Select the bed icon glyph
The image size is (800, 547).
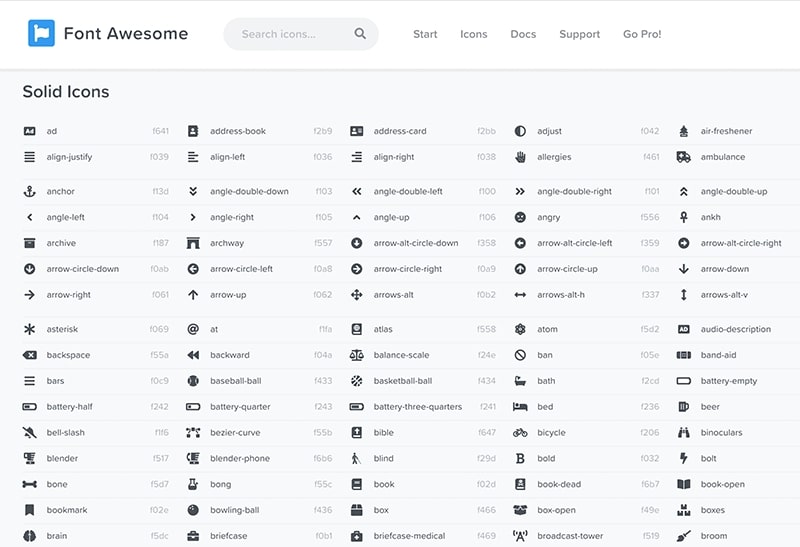[520, 407]
